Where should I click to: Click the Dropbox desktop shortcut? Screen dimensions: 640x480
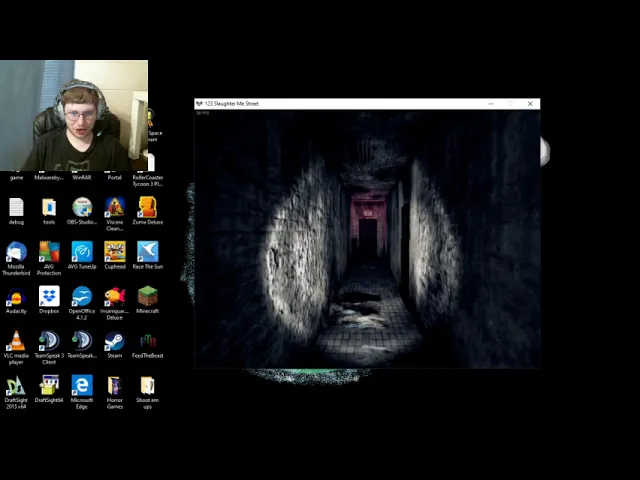coord(49,296)
